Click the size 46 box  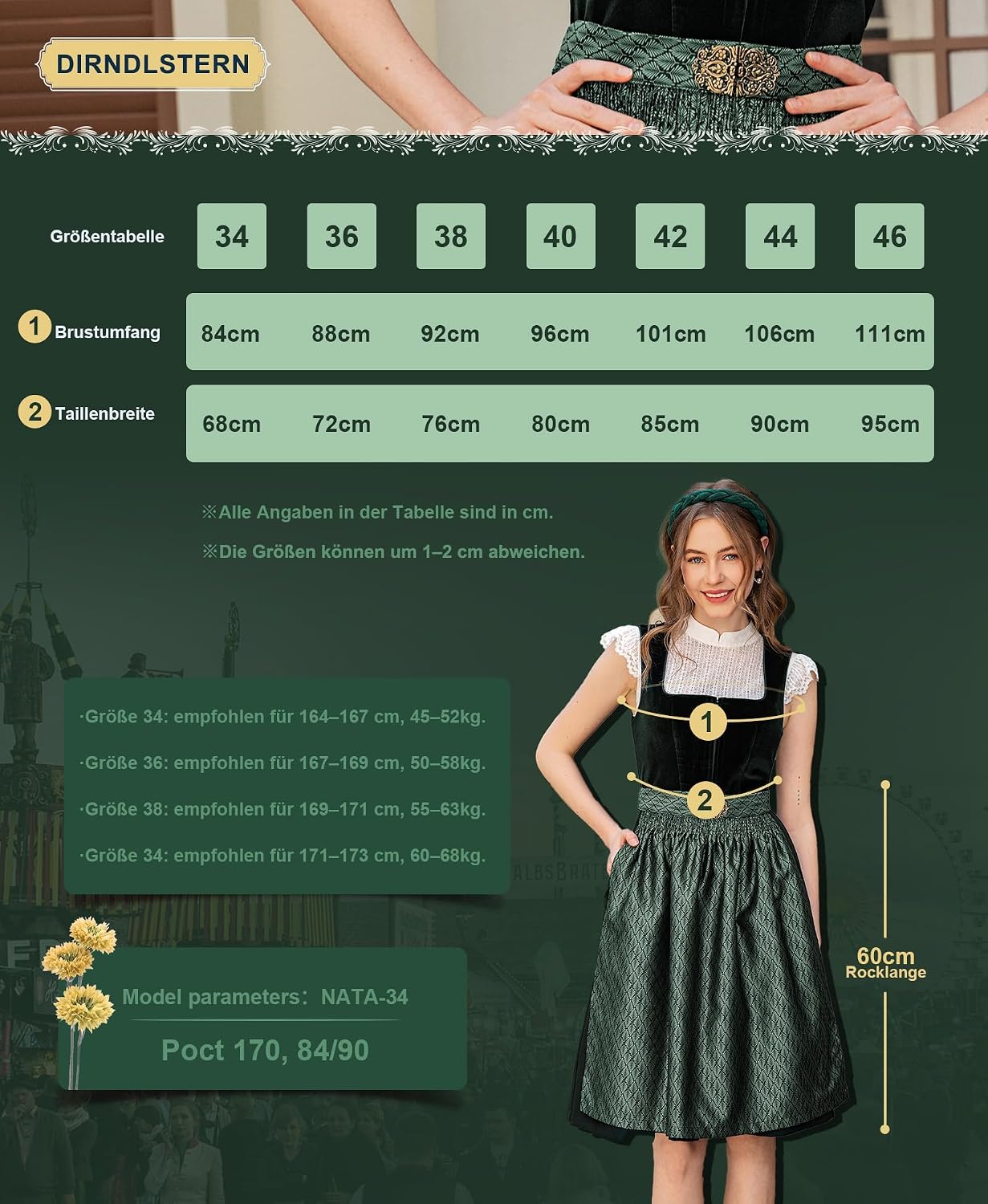click(x=889, y=236)
